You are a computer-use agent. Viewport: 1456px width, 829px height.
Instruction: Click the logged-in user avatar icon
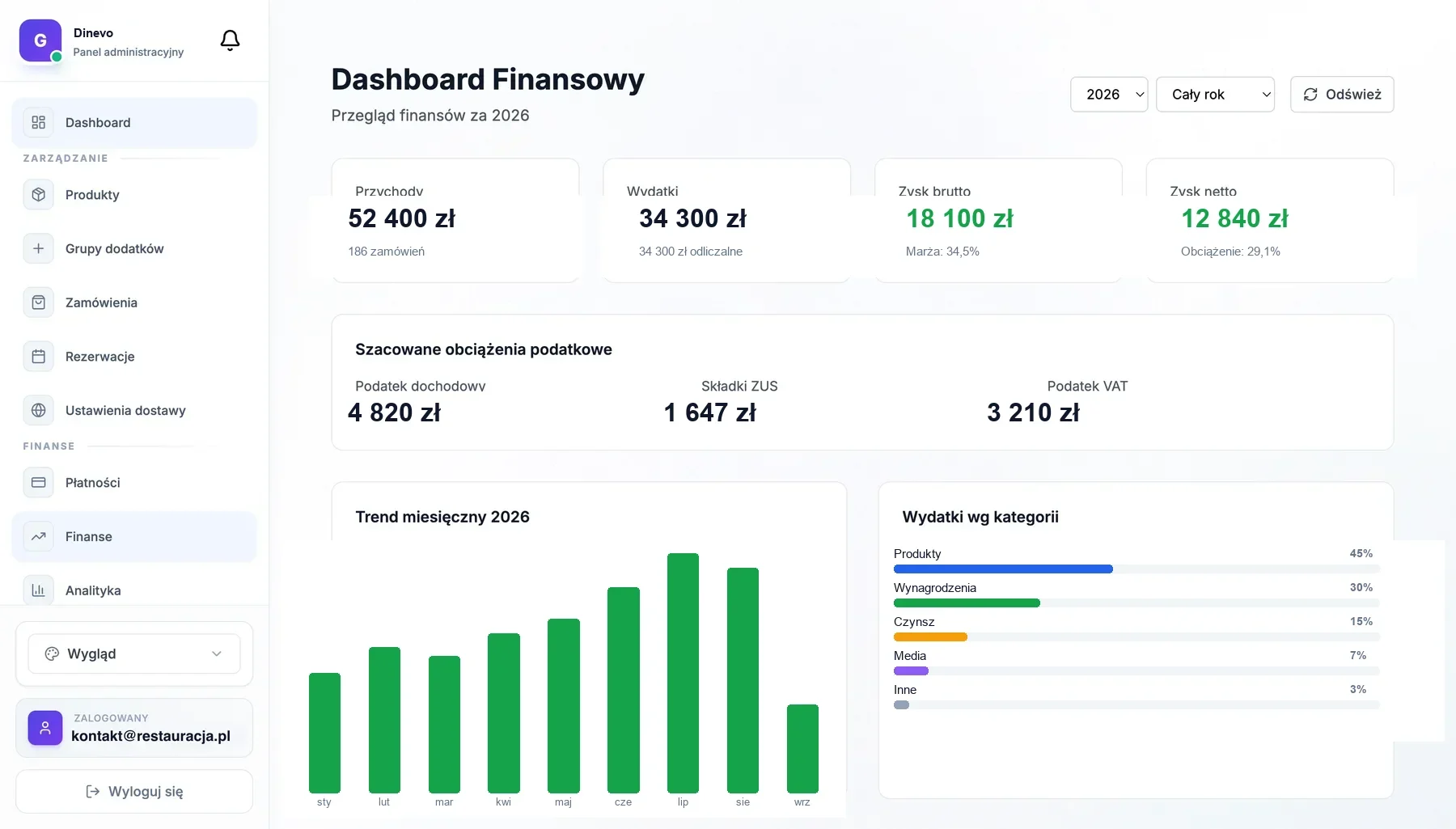pos(45,728)
